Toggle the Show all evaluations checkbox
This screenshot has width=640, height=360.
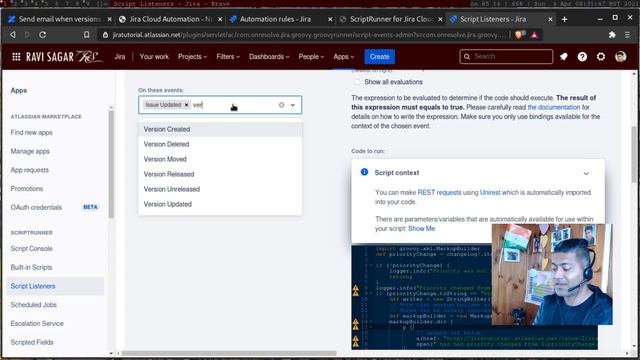357,82
